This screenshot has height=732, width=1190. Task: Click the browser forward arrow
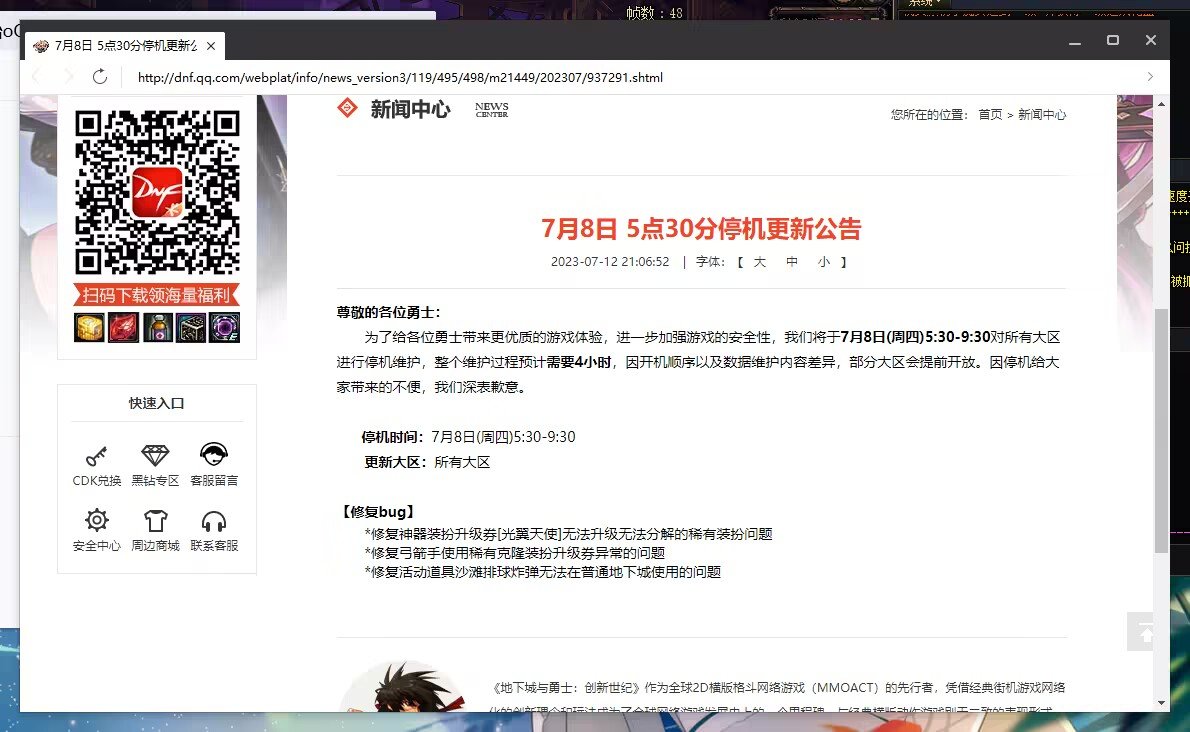(68, 77)
